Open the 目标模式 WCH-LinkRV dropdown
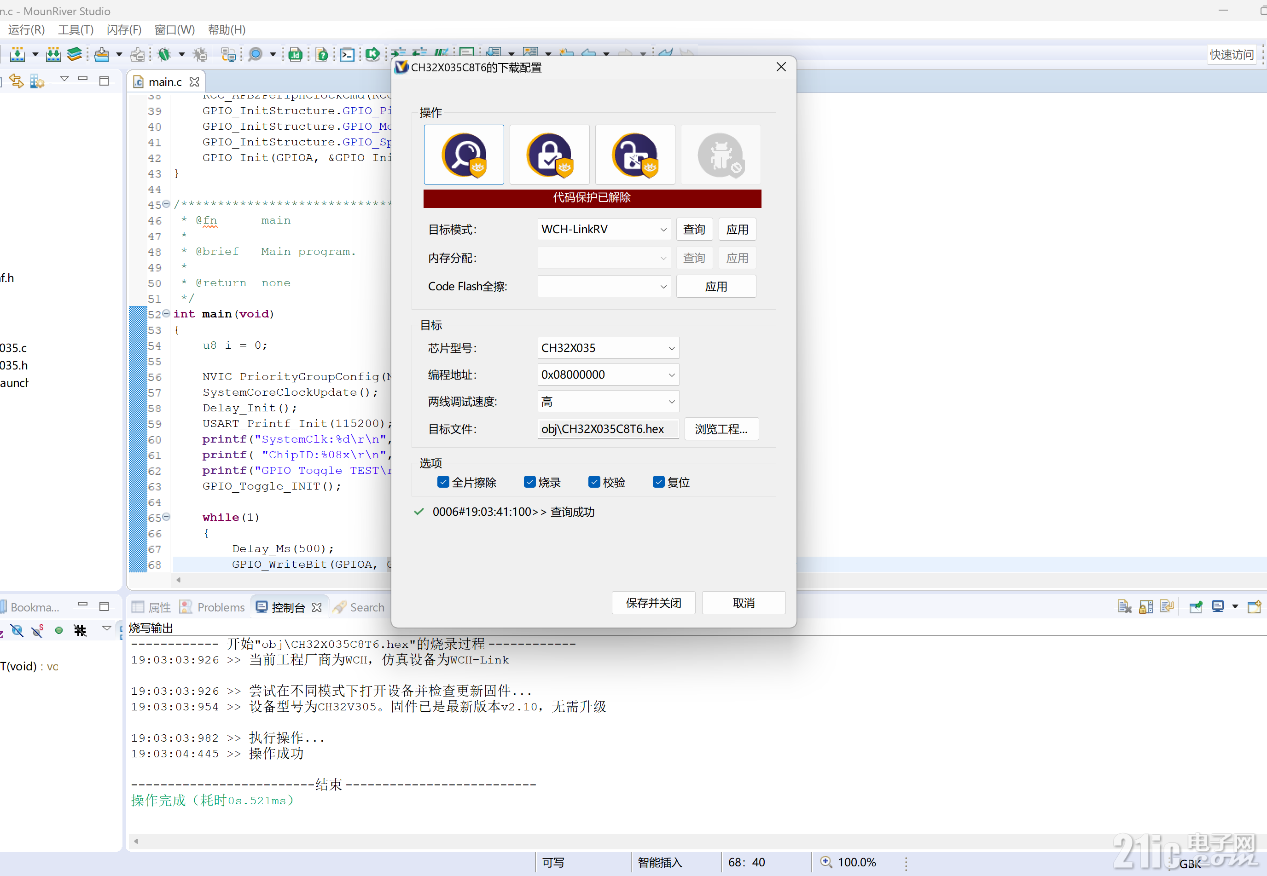The height and width of the screenshot is (876, 1267). click(604, 229)
